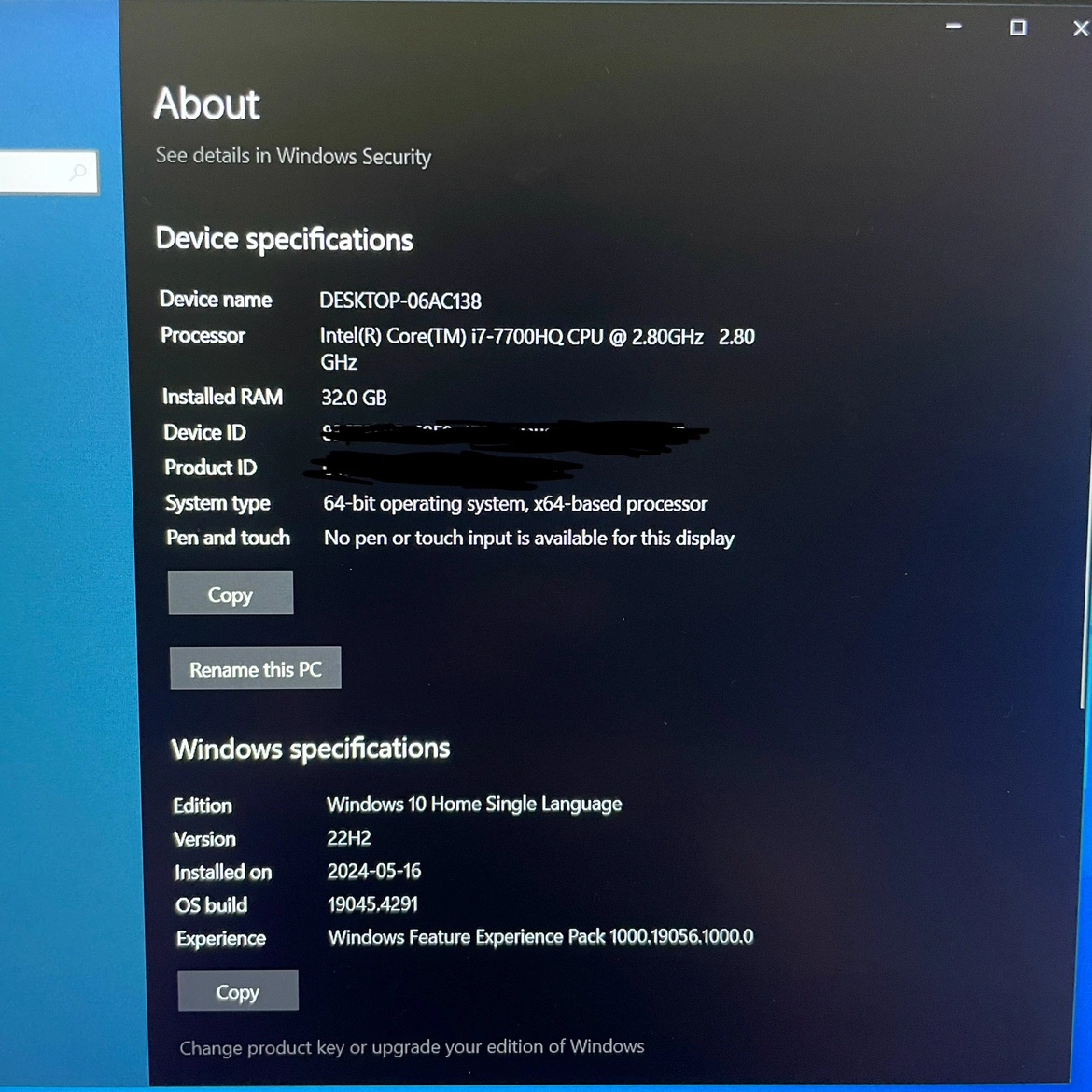Click the Edition label
The width and height of the screenshot is (1092, 1092).
(203, 805)
